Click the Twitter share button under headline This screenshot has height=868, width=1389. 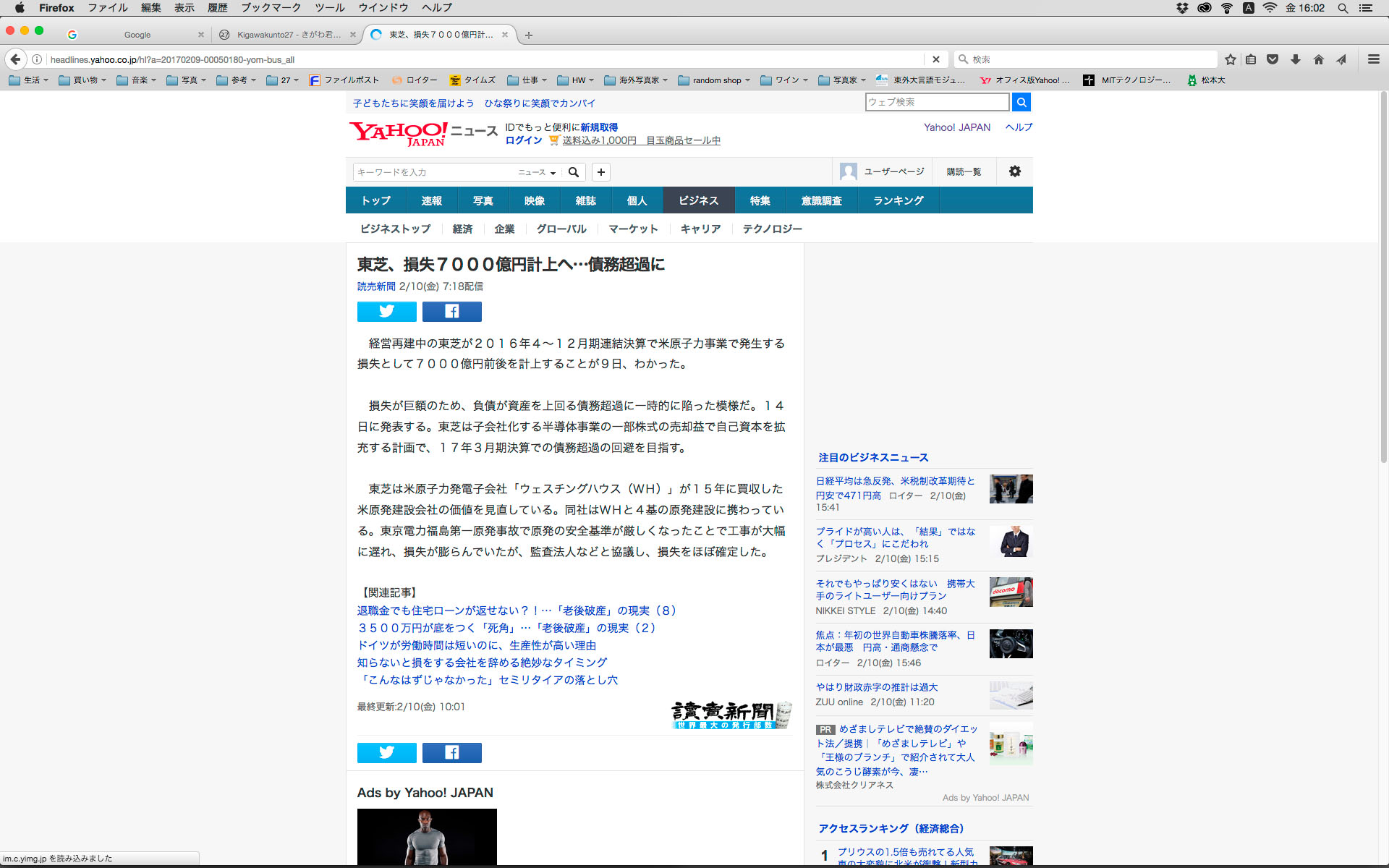pos(386,312)
